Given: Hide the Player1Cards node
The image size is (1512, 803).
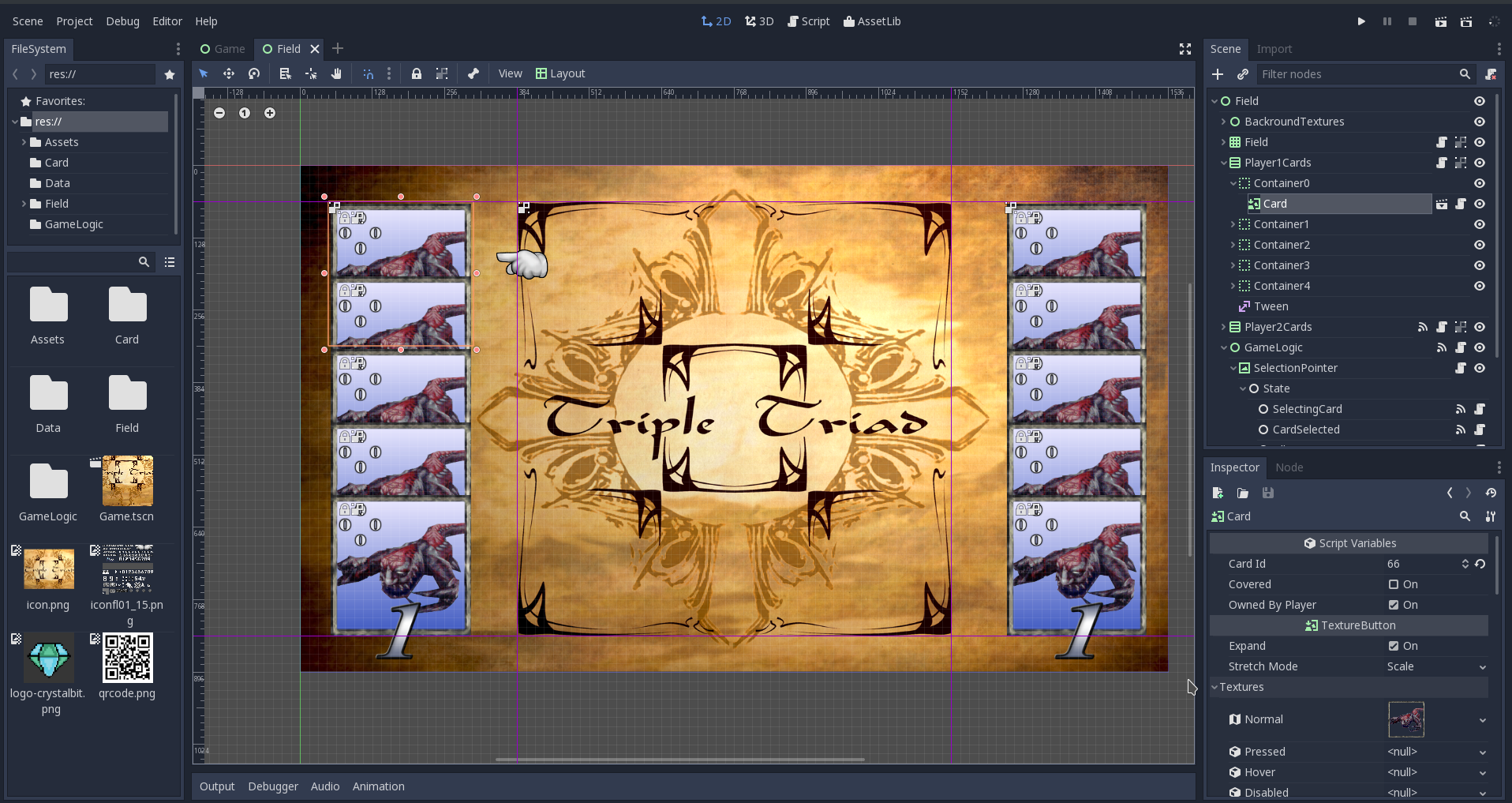Looking at the screenshot, I should pos(1480,163).
